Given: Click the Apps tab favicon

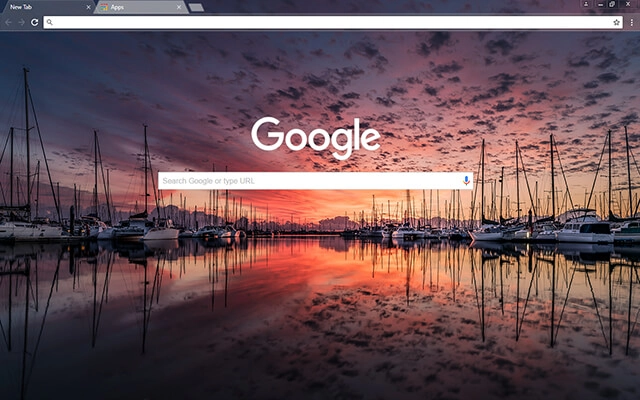Looking at the screenshot, I should (105, 7).
